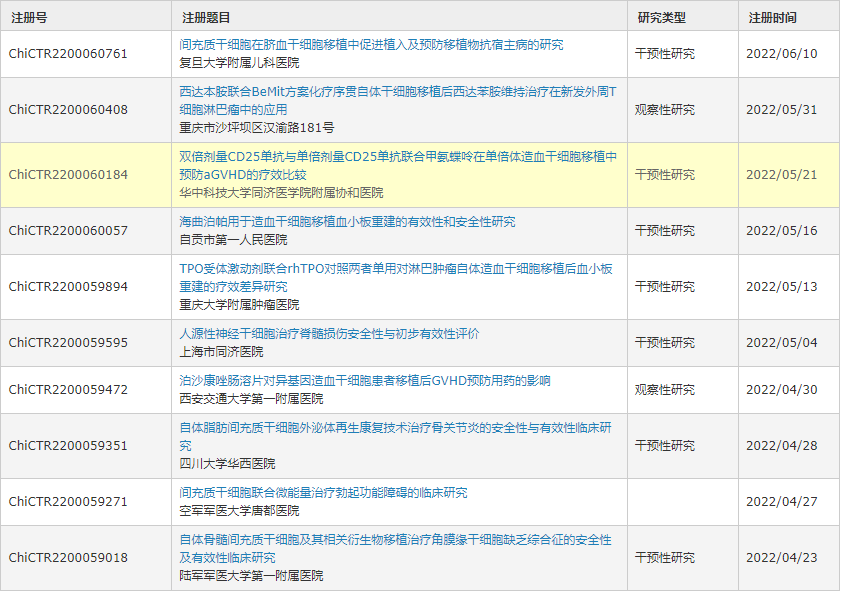Open the 复旦大学附属儿科医院 cord blood transplant study link
841x592 pixels.
(371, 45)
